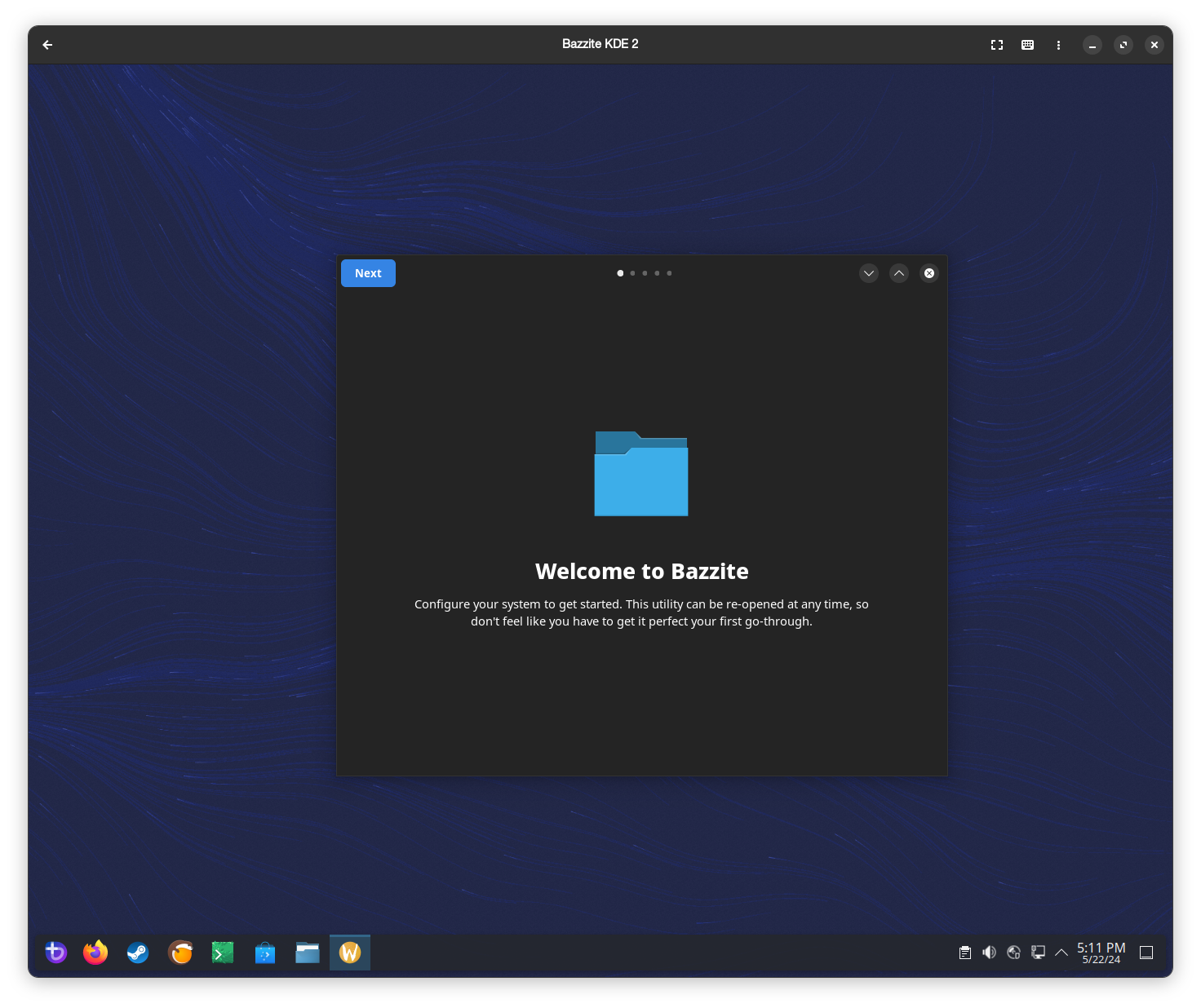Screen dimensions: 1201x1008
Task: Open the keyboard shortcuts menu
Action: pyautogui.click(x=1028, y=45)
